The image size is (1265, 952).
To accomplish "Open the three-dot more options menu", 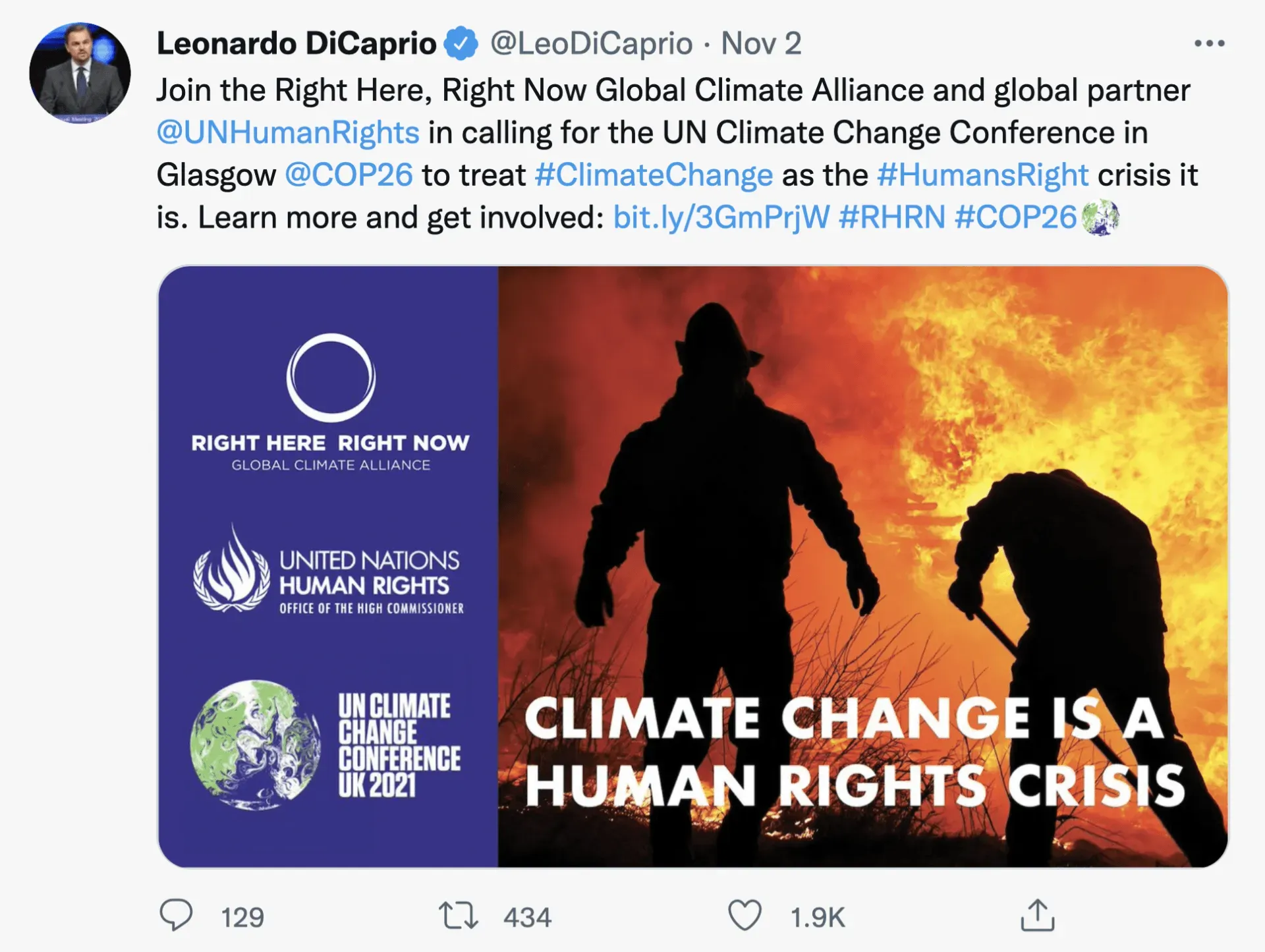I will [x=1209, y=43].
